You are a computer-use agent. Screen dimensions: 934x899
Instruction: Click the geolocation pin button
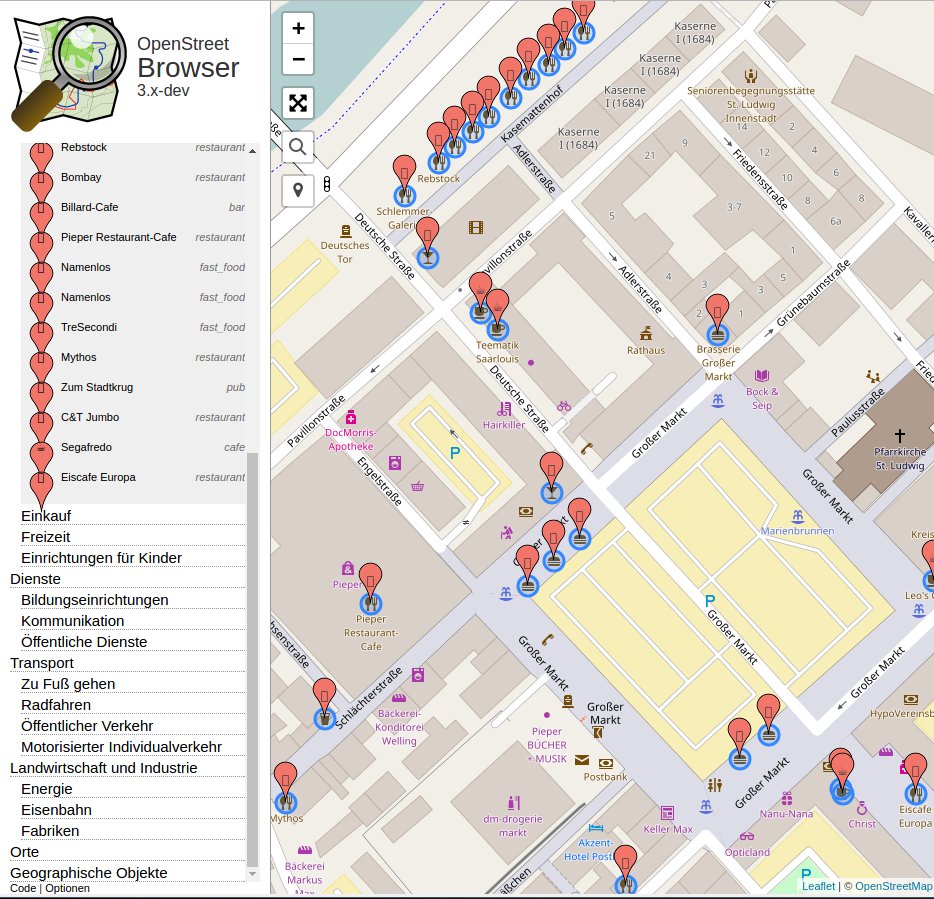pyautogui.click(x=298, y=190)
